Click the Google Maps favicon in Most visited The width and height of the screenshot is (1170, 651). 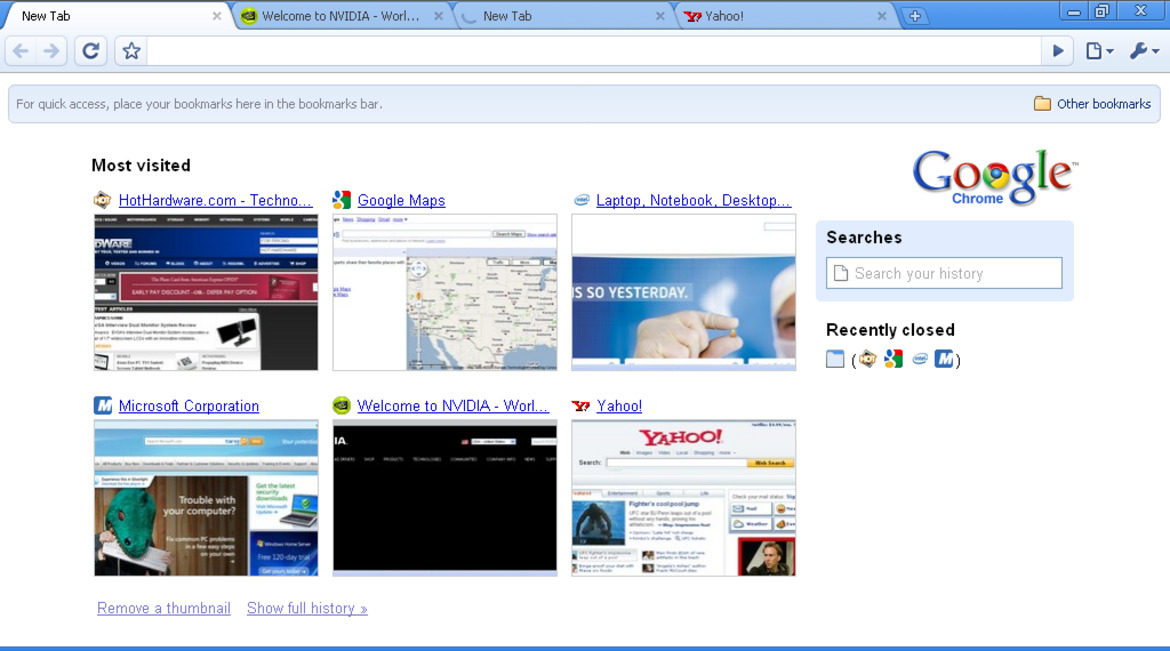[x=342, y=199]
